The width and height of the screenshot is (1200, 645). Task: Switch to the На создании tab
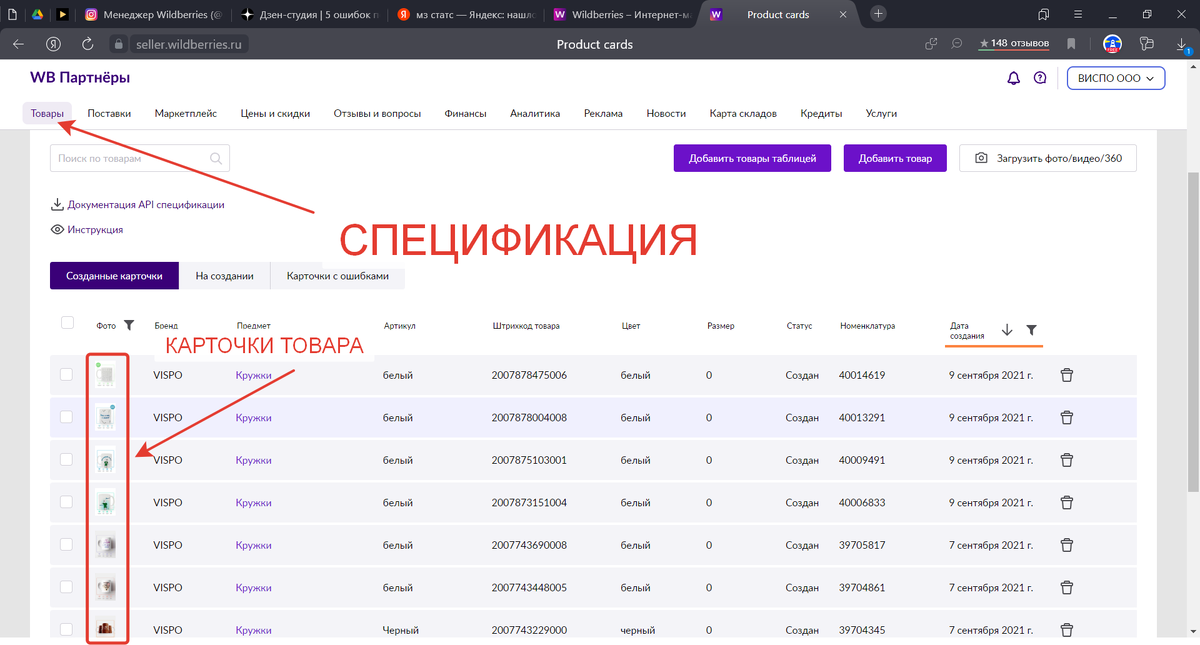[x=224, y=276]
